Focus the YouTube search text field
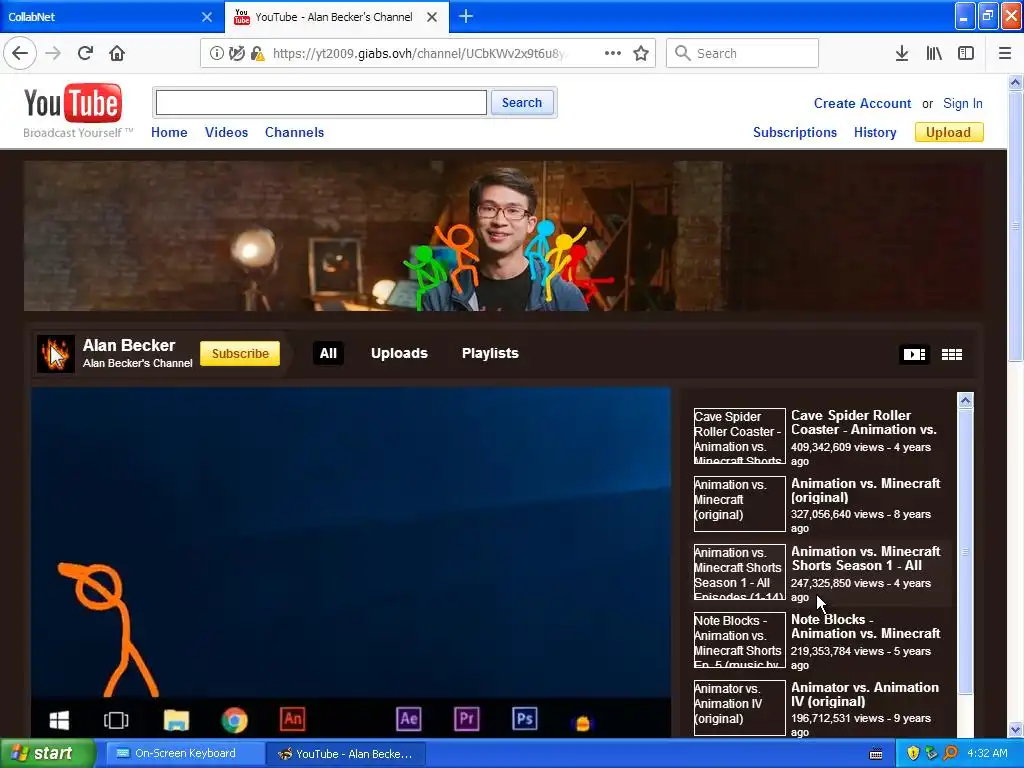This screenshot has width=1024, height=768. [x=321, y=103]
